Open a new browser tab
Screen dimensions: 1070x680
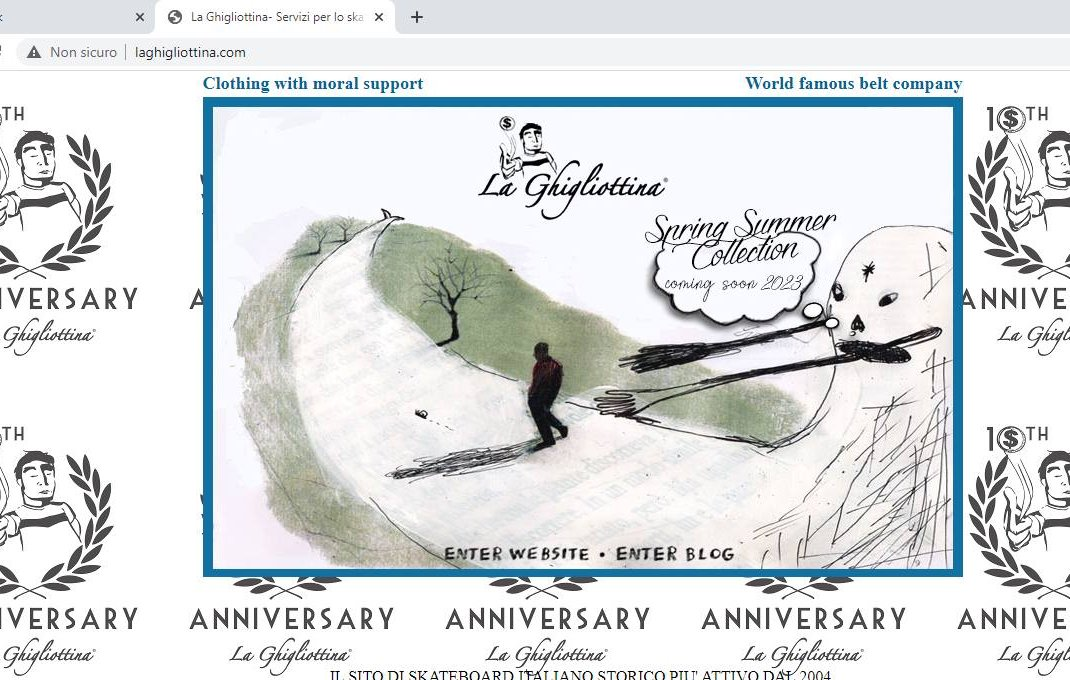(417, 17)
